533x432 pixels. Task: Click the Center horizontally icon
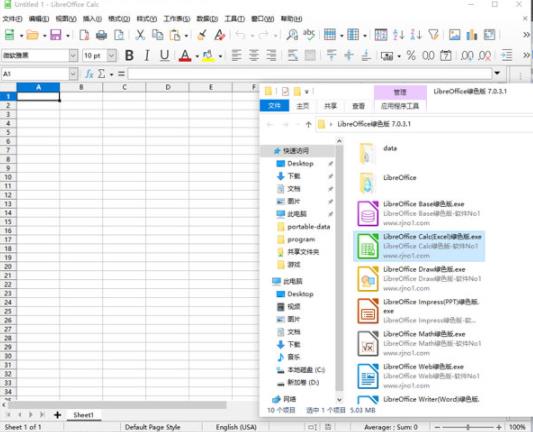point(254,55)
